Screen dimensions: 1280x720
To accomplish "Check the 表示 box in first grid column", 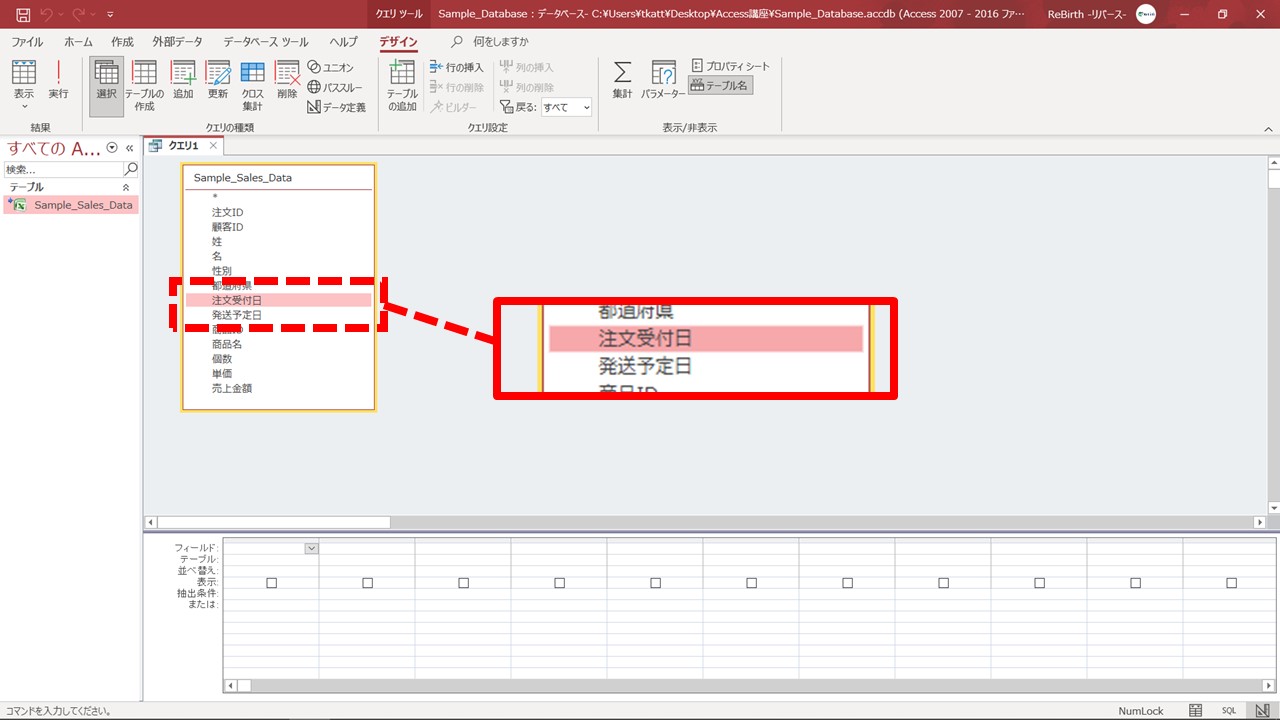I will (x=271, y=583).
